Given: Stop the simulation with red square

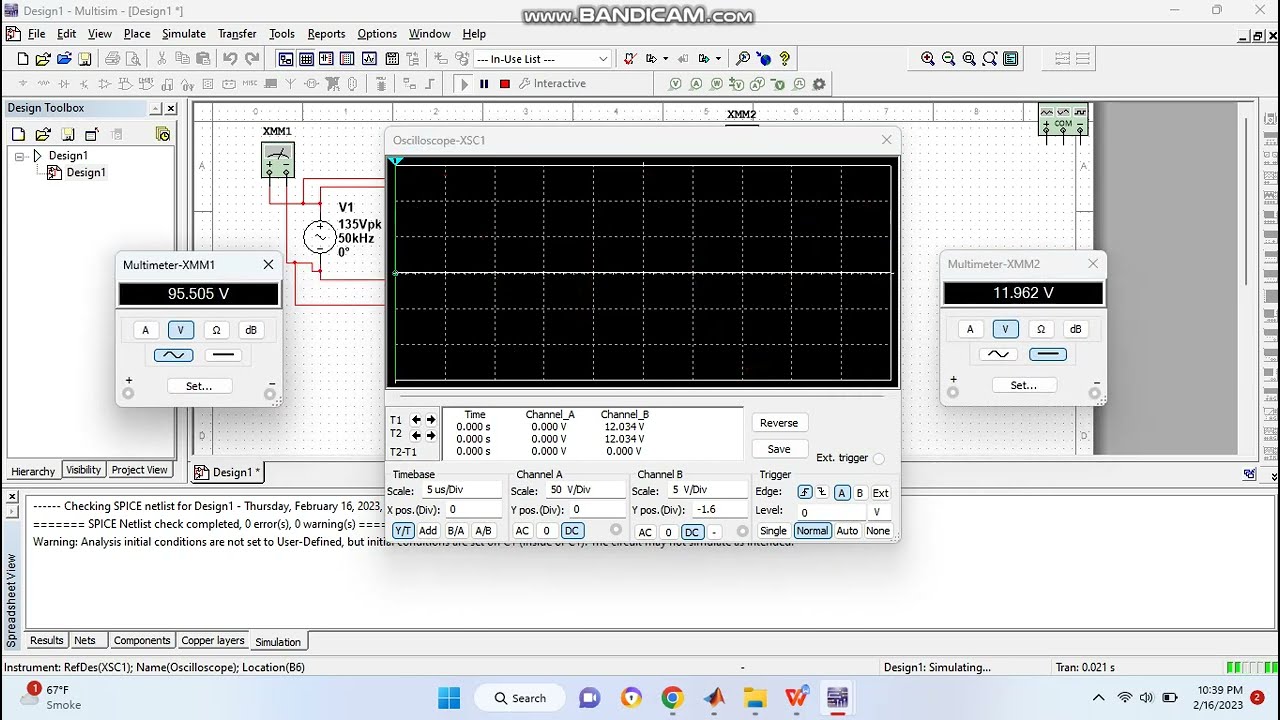Looking at the screenshot, I should pyautogui.click(x=505, y=84).
